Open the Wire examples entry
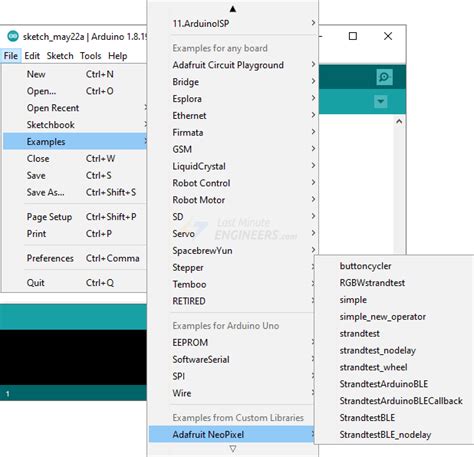The width and height of the screenshot is (474, 457). click(x=232, y=393)
